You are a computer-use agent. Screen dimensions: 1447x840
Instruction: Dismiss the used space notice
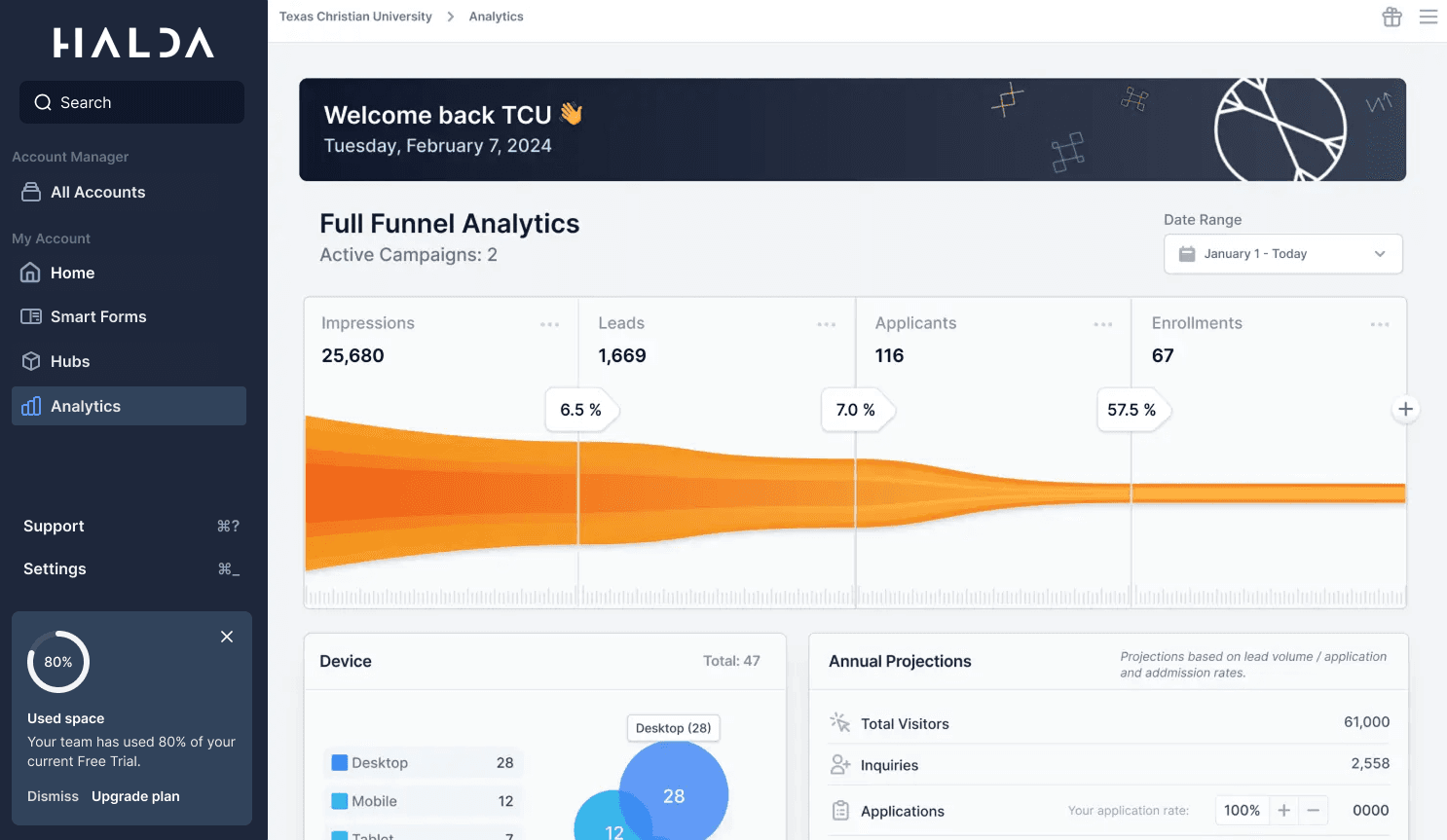[x=53, y=796]
